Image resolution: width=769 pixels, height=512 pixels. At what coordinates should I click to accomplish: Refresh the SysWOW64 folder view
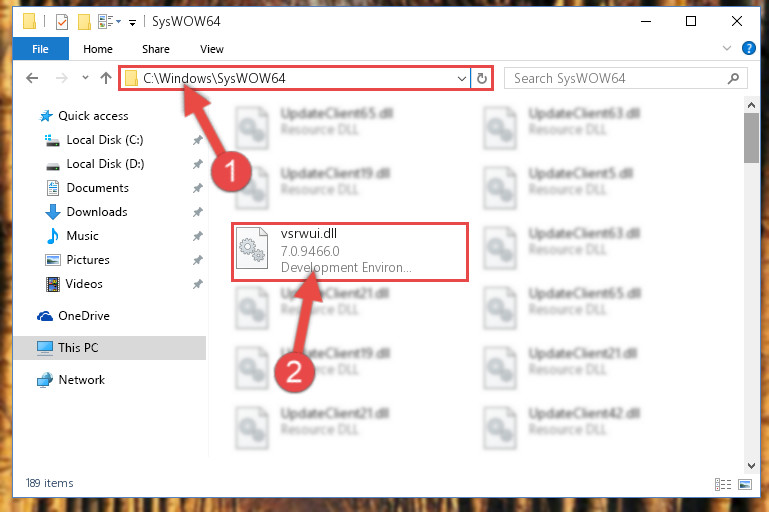tap(482, 78)
